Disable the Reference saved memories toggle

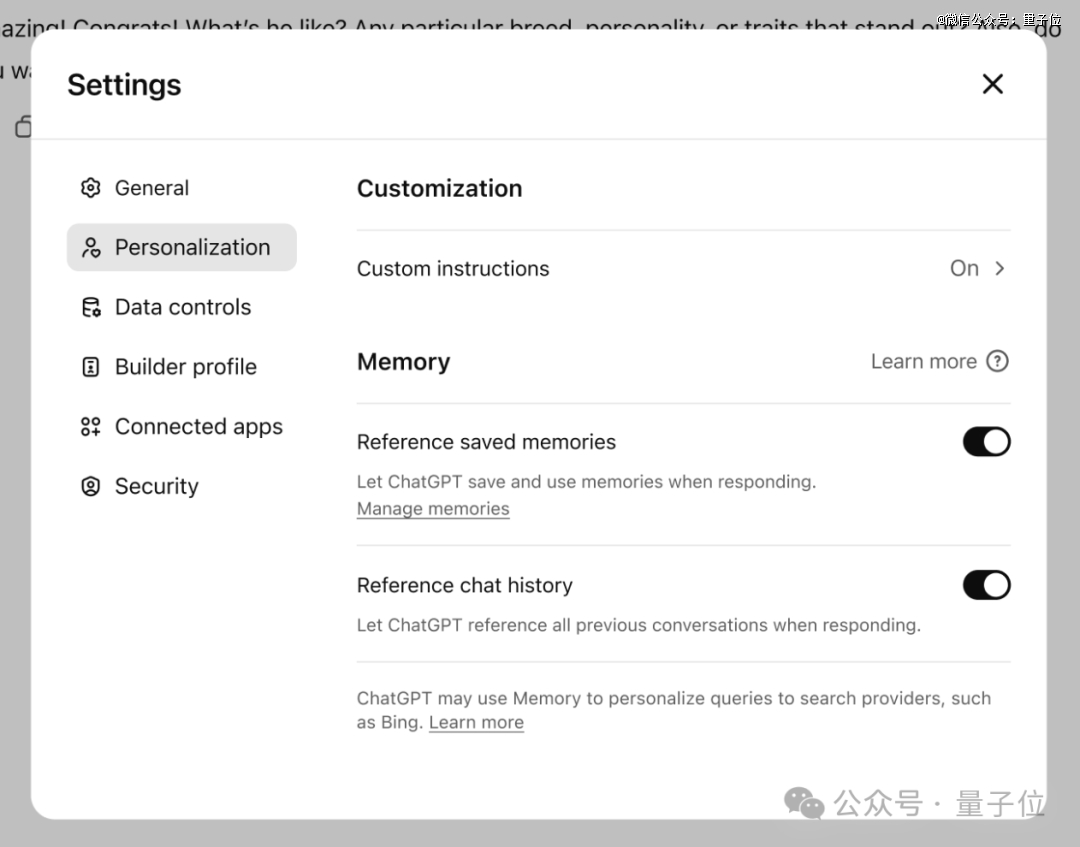tap(986, 442)
